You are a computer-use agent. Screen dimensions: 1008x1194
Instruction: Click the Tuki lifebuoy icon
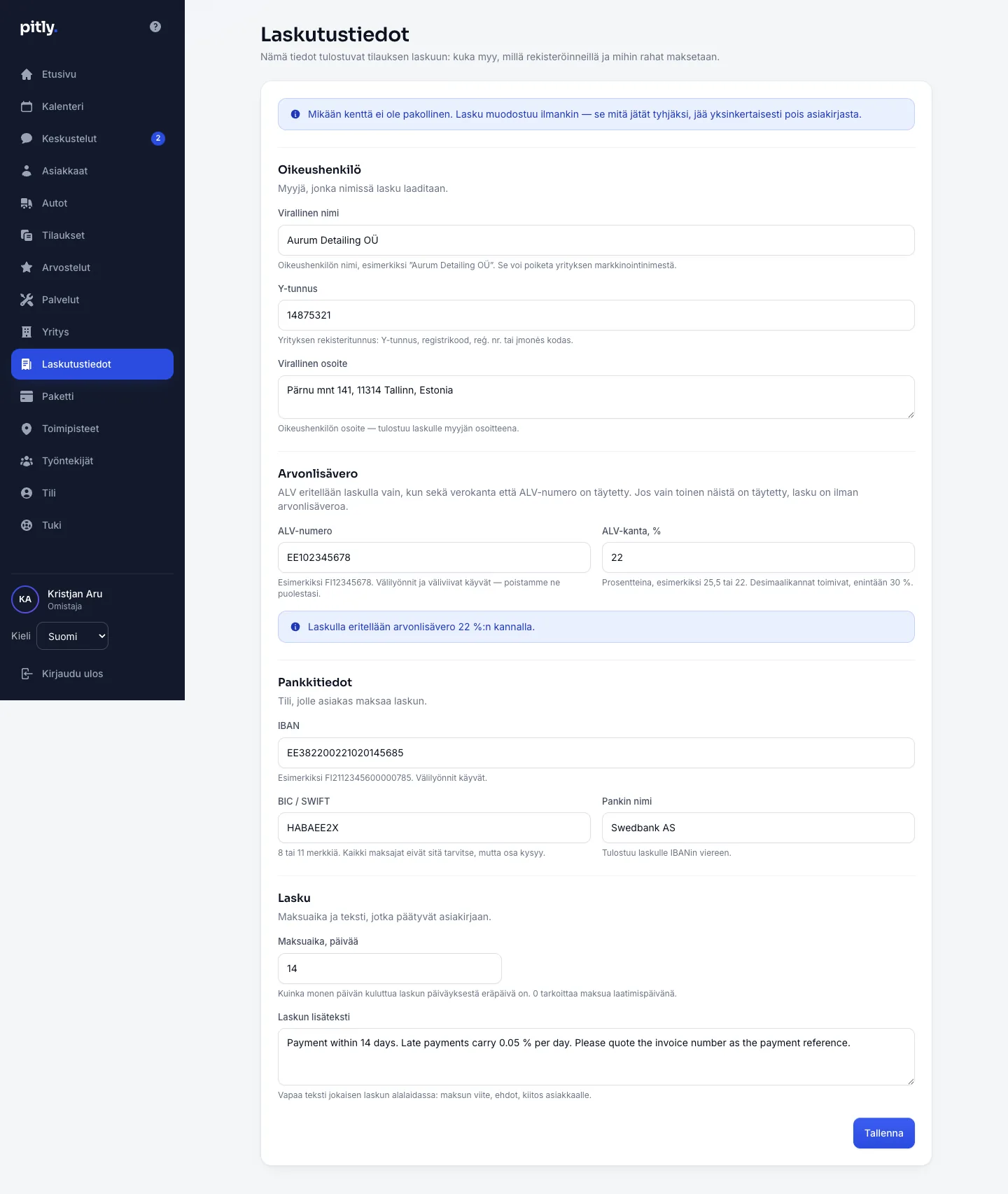[x=27, y=525]
